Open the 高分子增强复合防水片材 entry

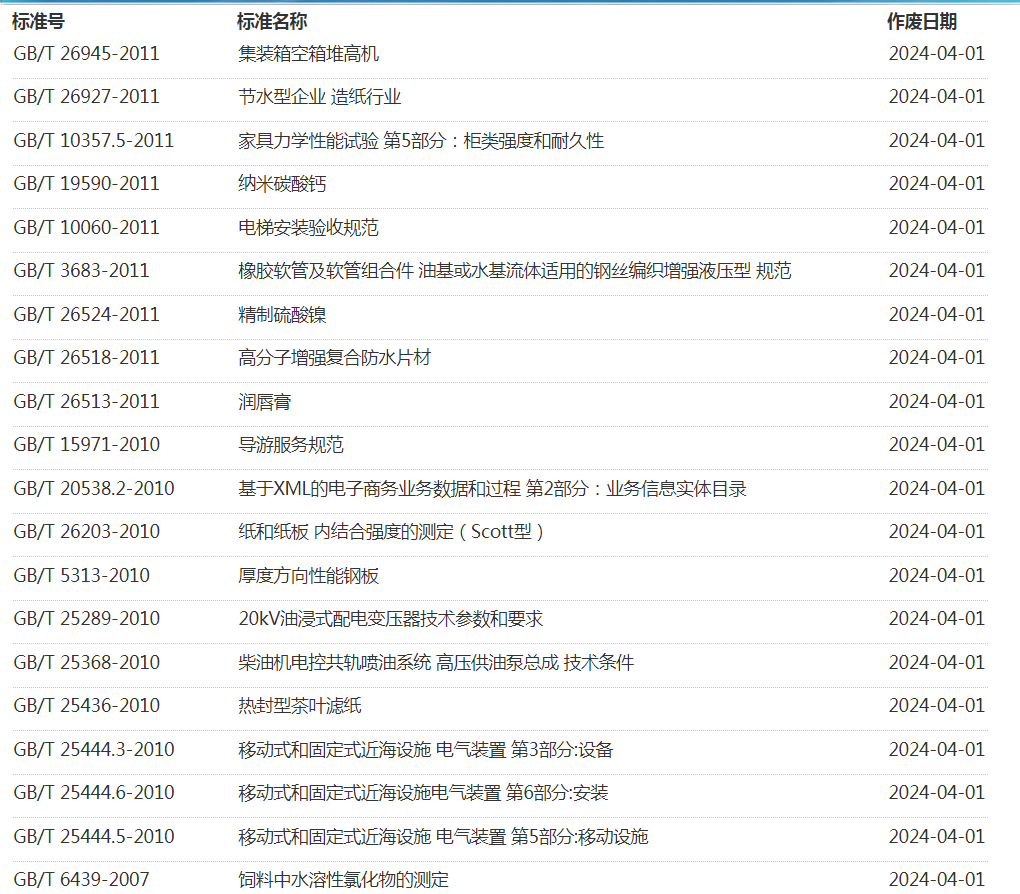(x=334, y=358)
